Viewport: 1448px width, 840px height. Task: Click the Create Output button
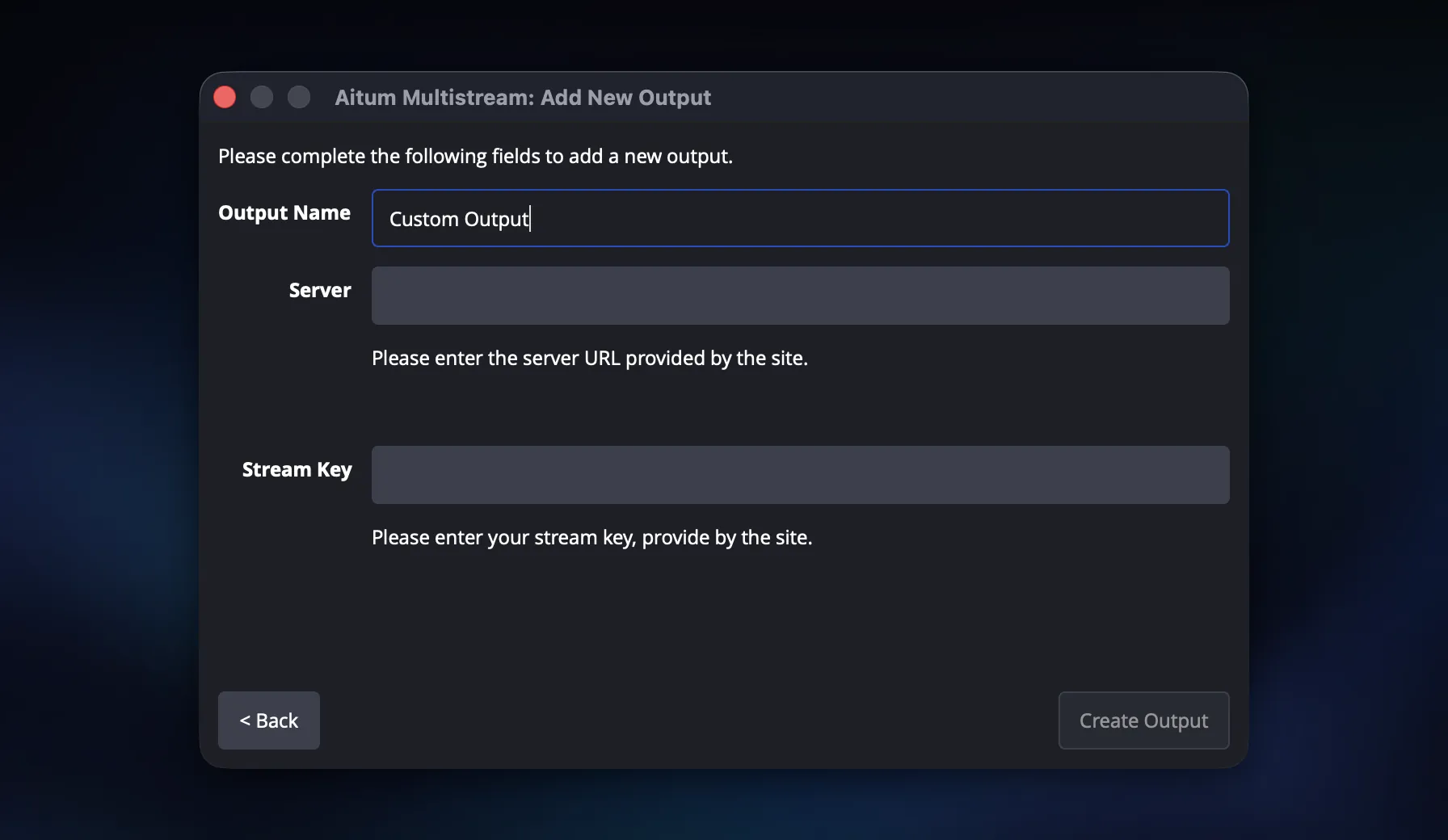1143,720
